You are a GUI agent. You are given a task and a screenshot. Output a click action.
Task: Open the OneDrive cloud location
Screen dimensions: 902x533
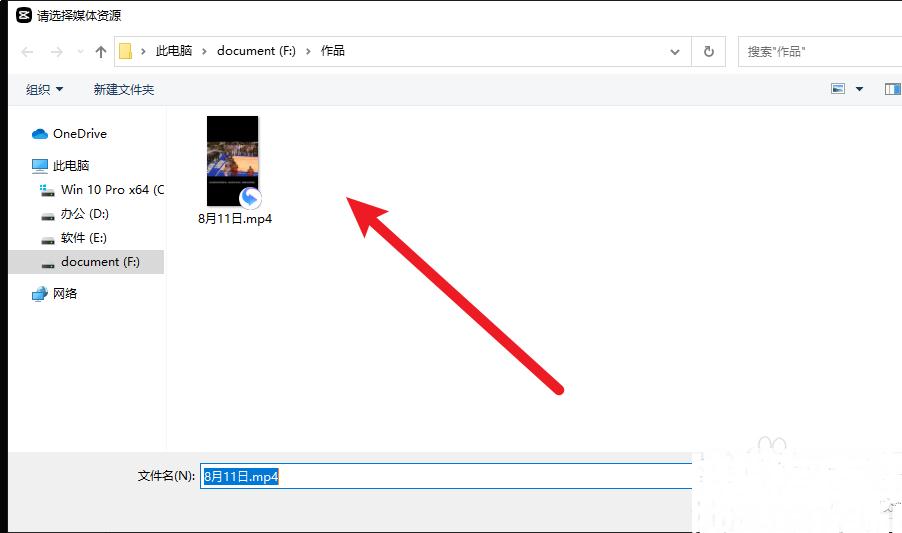[x=79, y=134]
